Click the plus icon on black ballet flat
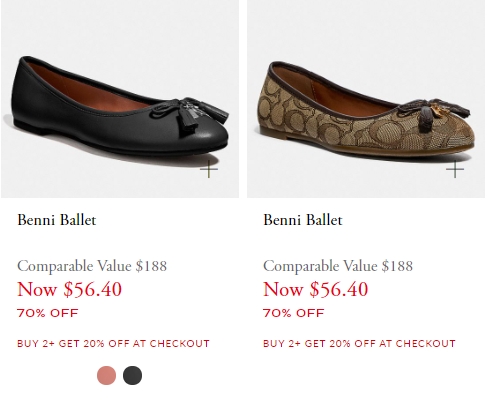487x400 pixels. click(x=209, y=169)
